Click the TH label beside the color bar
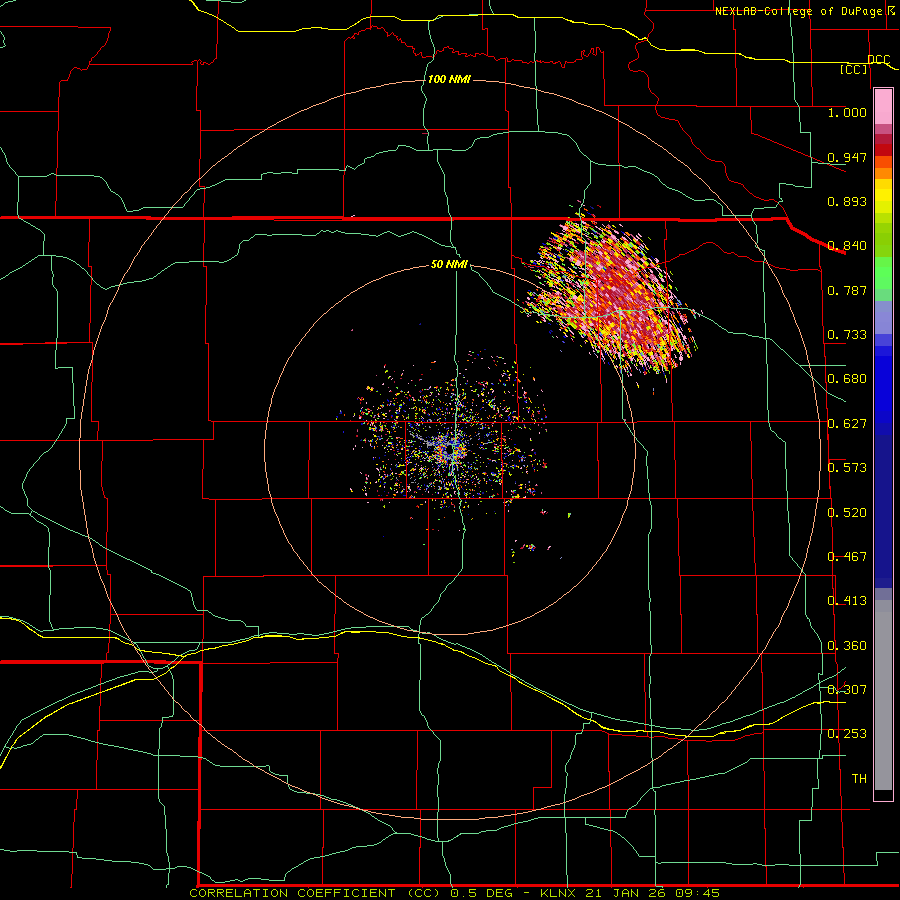This screenshot has height=900, width=900. [x=859, y=779]
